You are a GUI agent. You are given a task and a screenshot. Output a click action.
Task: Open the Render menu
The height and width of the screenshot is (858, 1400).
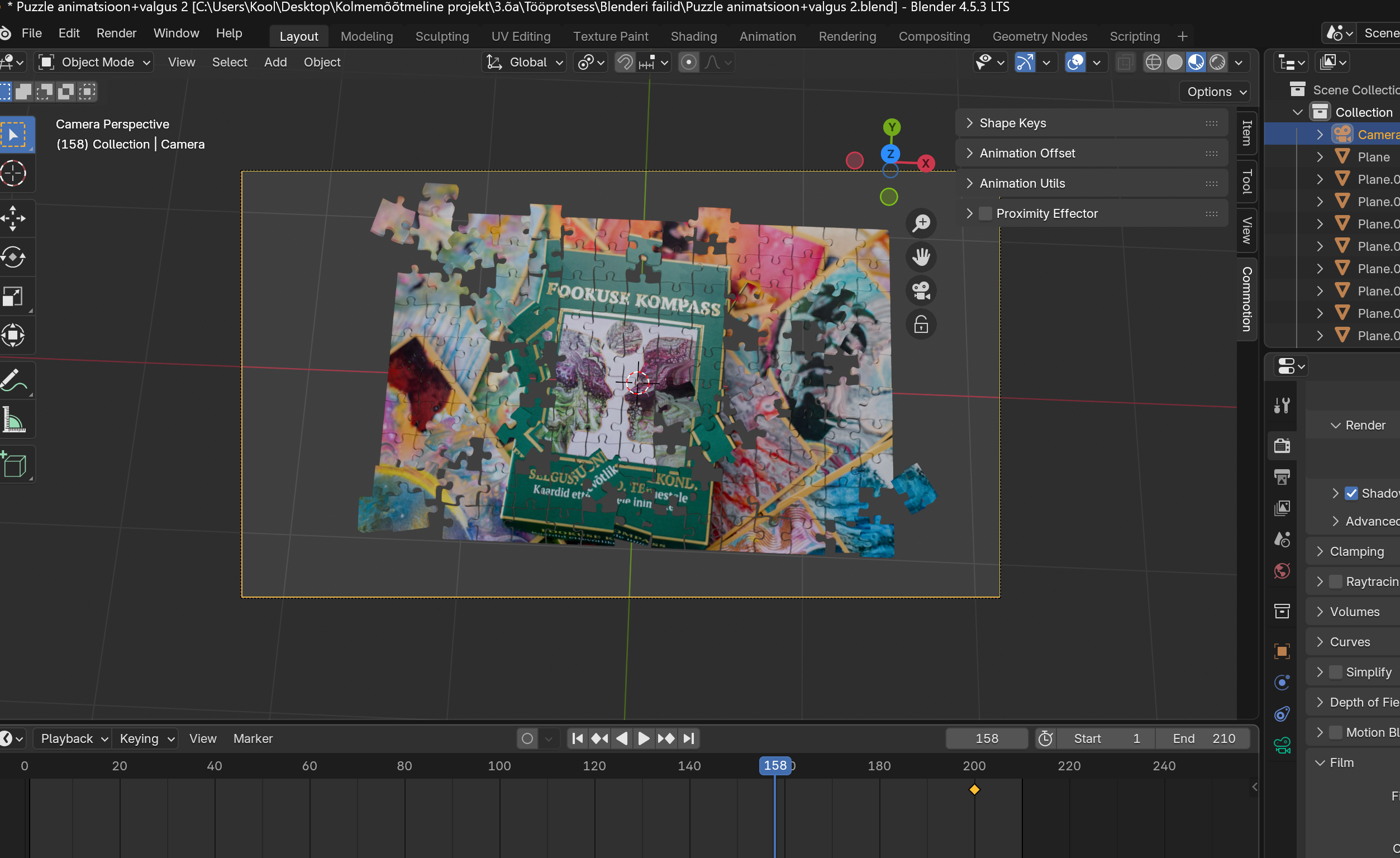pyautogui.click(x=116, y=33)
